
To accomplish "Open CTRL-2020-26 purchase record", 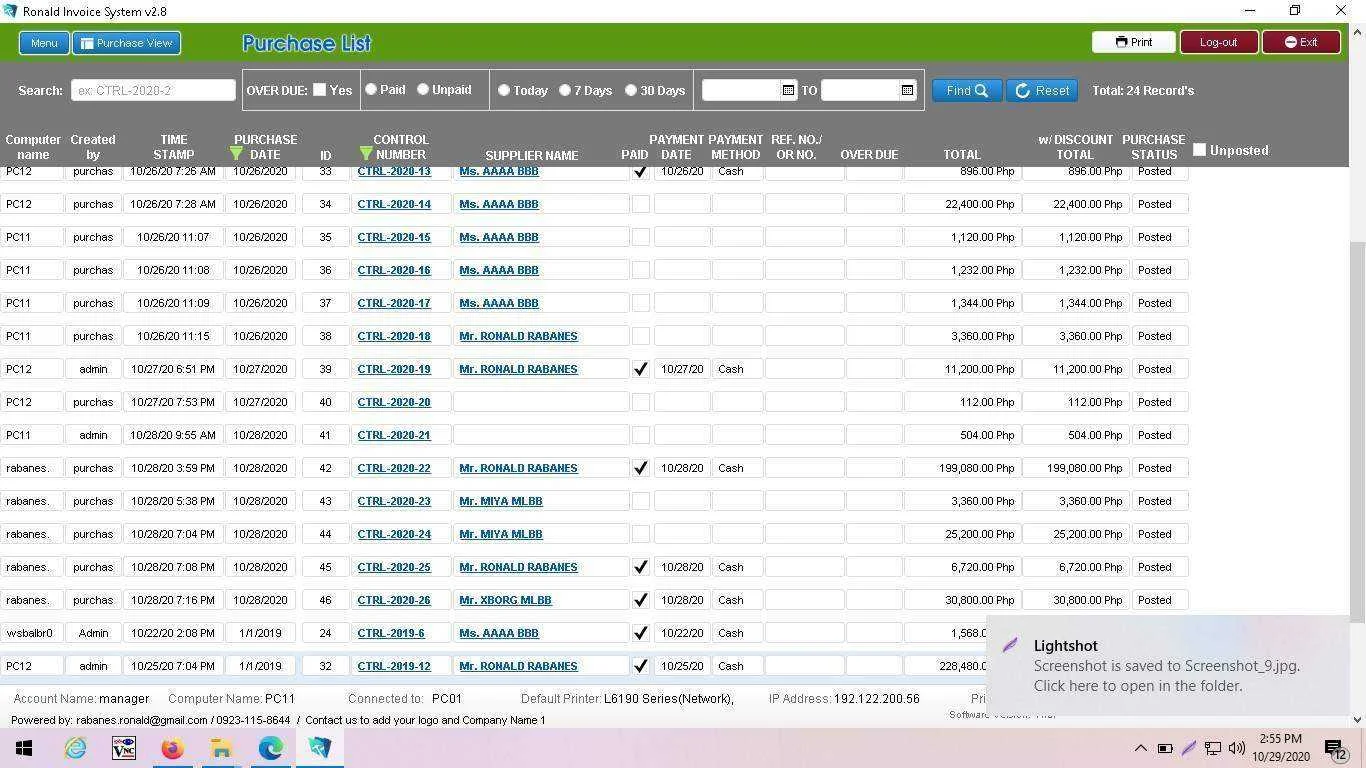I will pyautogui.click(x=394, y=600).
